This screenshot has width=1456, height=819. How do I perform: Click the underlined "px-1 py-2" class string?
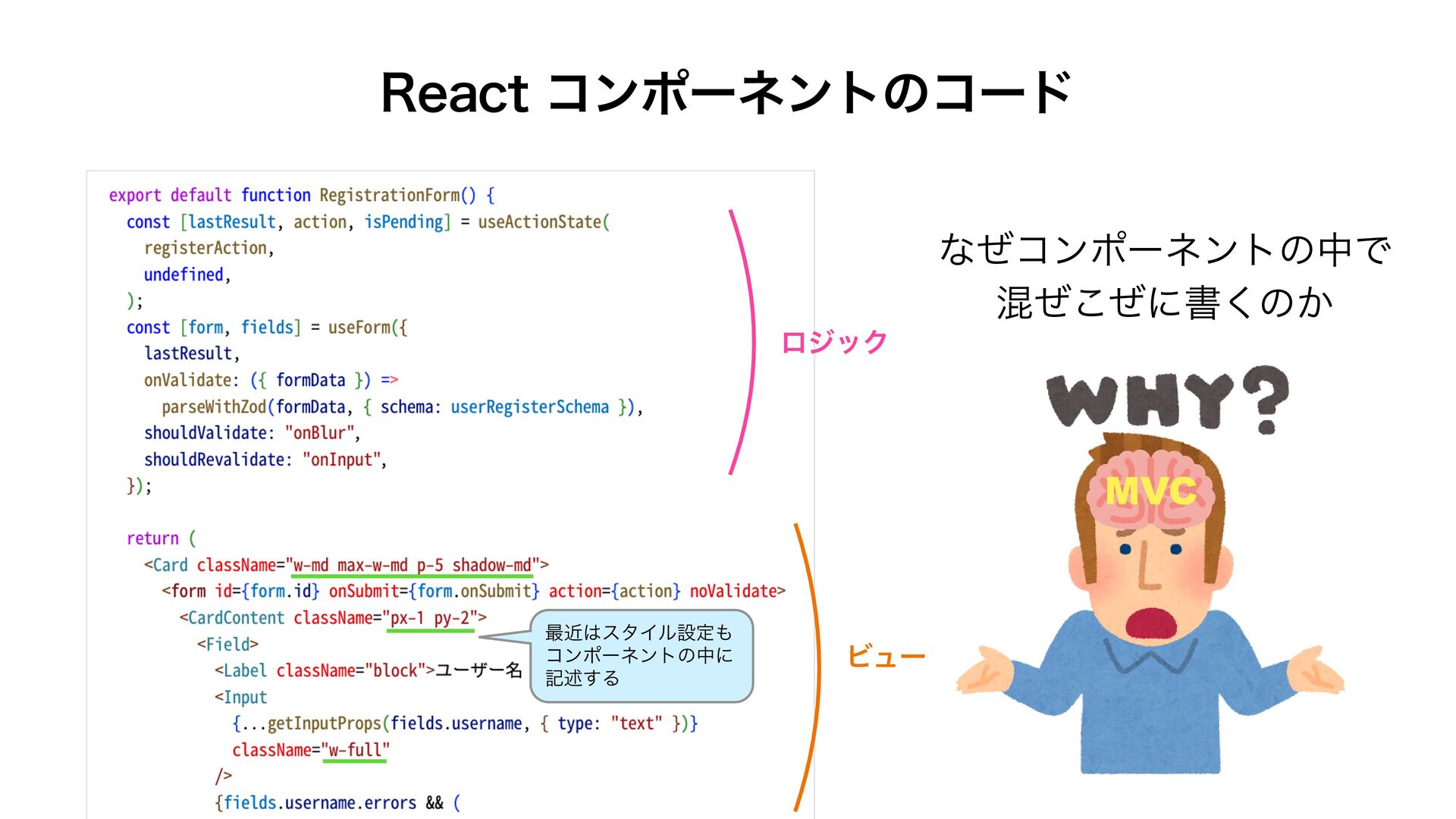coord(430,619)
